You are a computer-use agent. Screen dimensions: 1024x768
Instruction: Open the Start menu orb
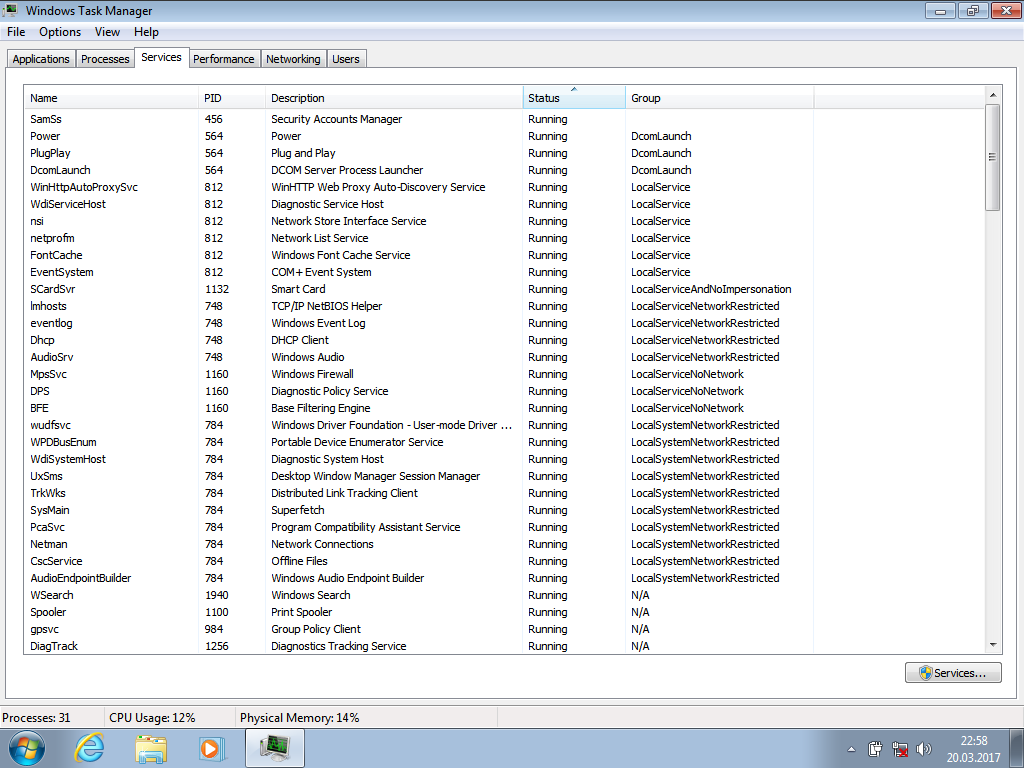(26, 748)
